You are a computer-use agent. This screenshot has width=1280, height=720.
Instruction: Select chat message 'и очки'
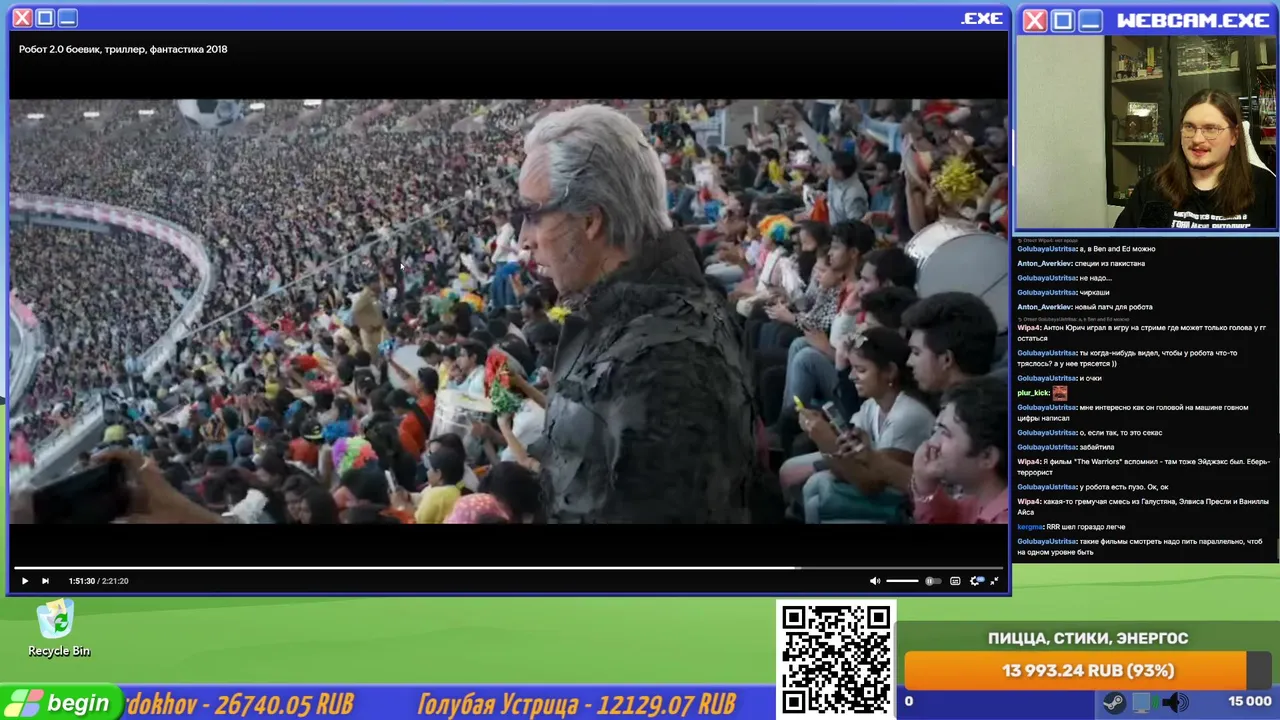[x=1091, y=379]
